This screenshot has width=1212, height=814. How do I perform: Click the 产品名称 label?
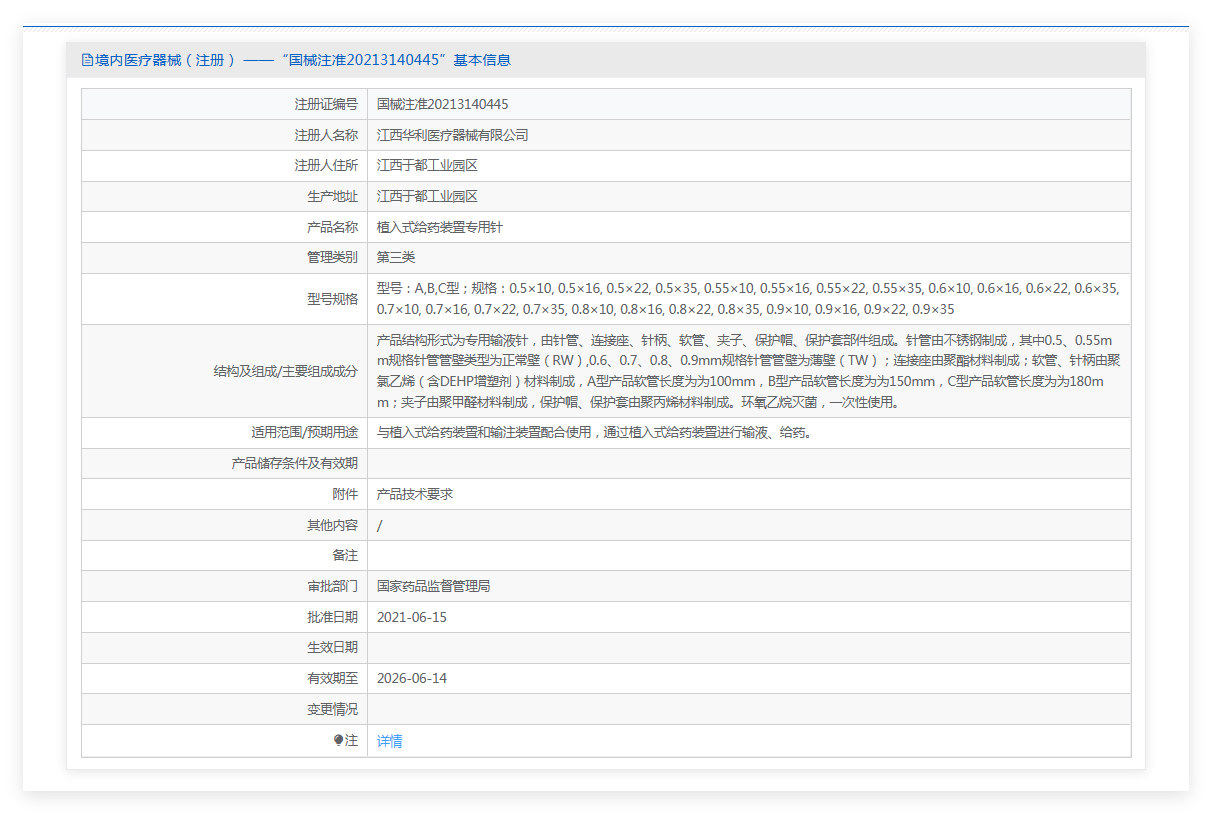click(332, 228)
